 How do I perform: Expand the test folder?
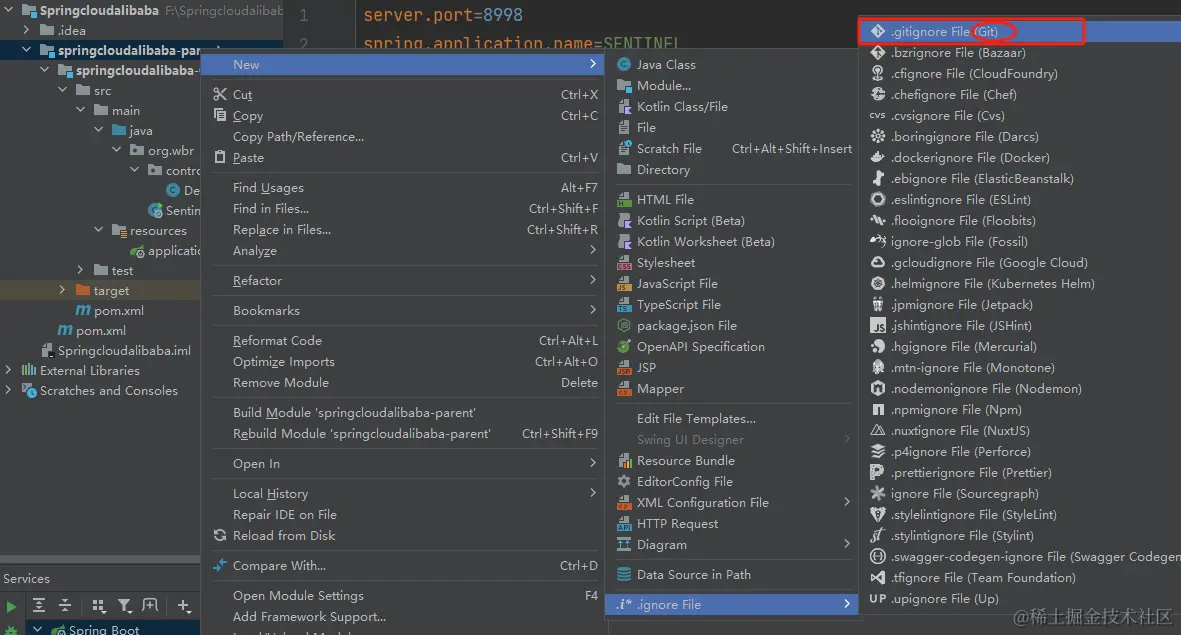tap(81, 270)
